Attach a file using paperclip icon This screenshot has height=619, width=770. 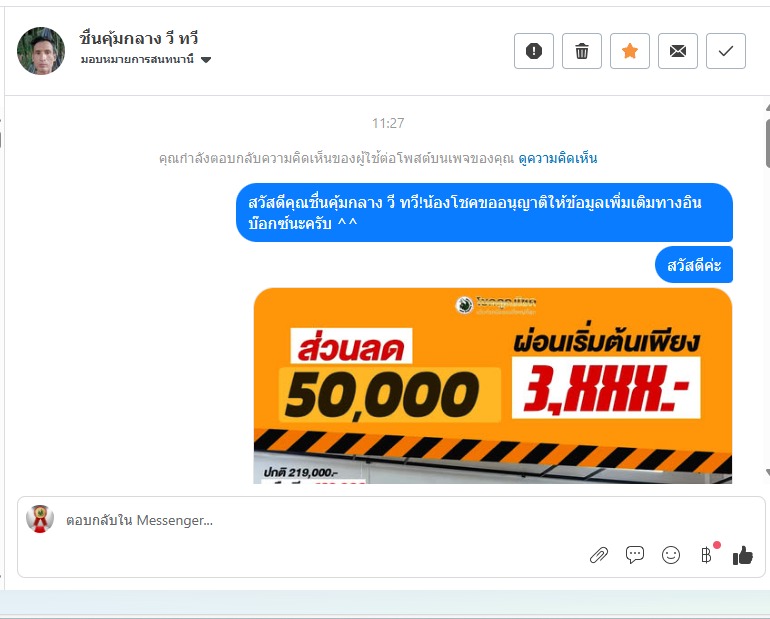pyautogui.click(x=599, y=555)
